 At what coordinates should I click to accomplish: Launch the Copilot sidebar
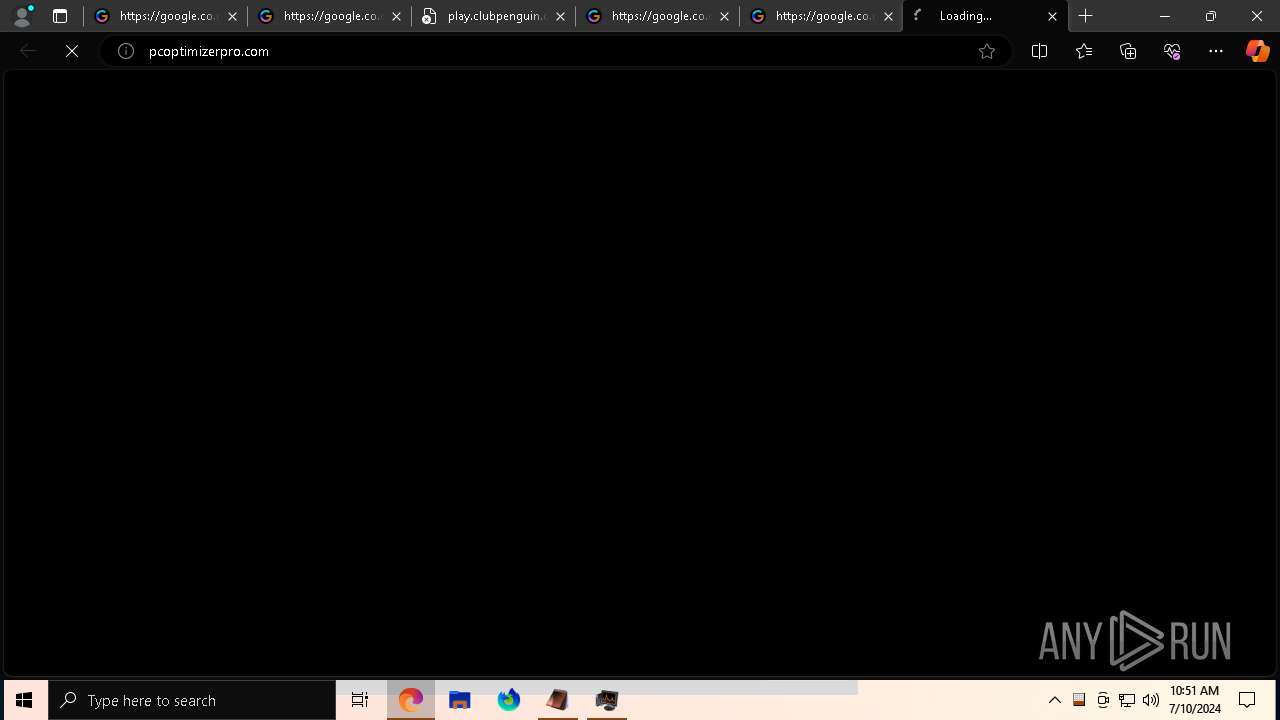(x=1258, y=51)
